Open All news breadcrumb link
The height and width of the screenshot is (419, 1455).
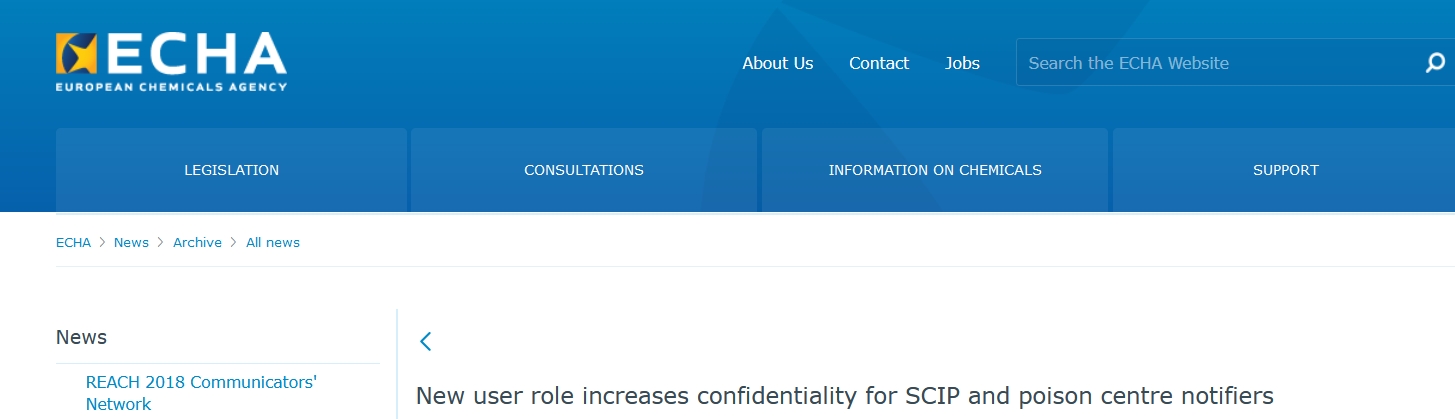click(273, 242)
